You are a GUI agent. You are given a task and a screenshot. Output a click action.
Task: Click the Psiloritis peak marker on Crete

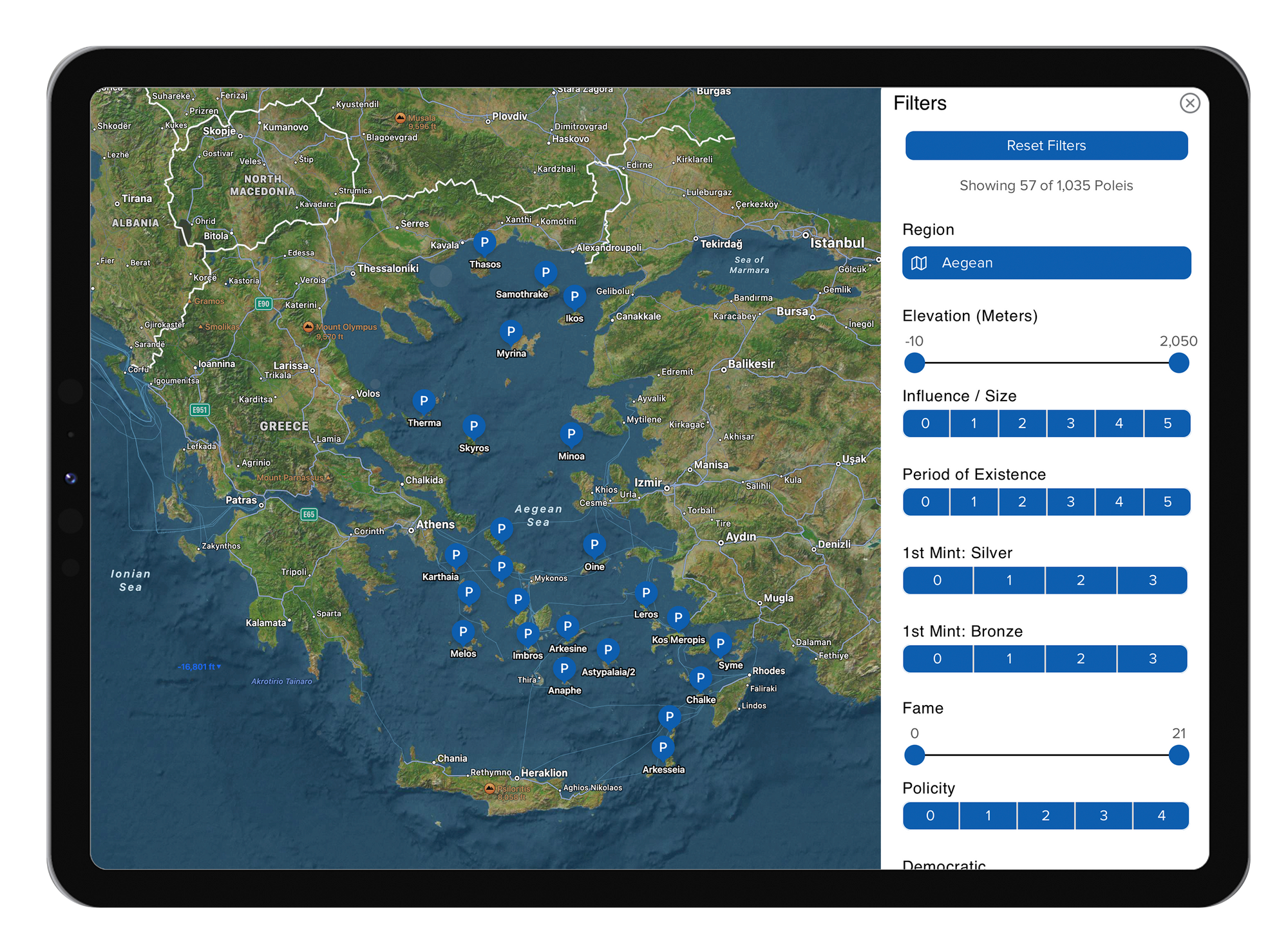point(489,789)
